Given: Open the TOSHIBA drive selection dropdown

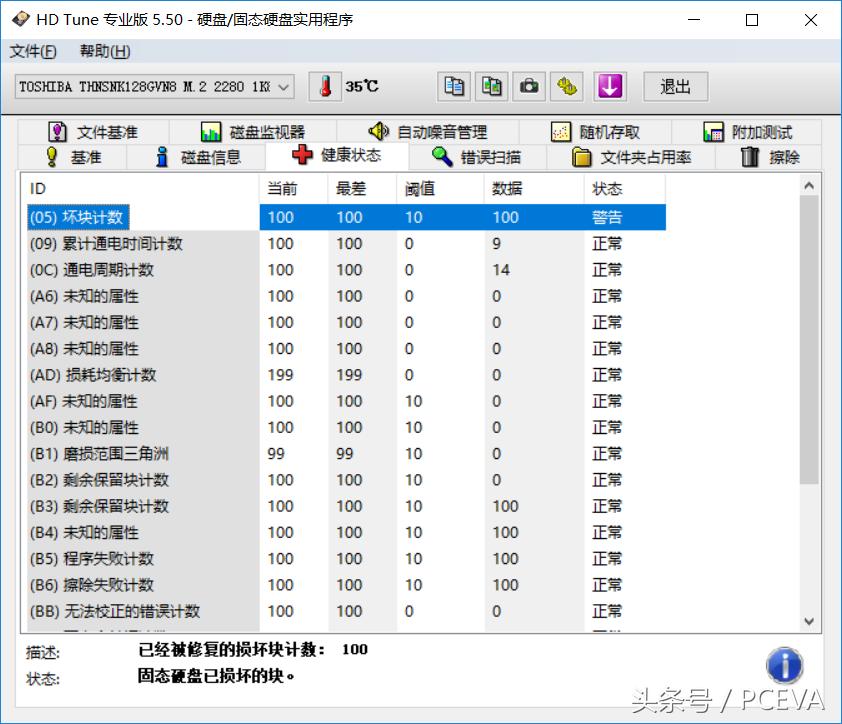Looking at the screenshot, I should click(282, 87).
